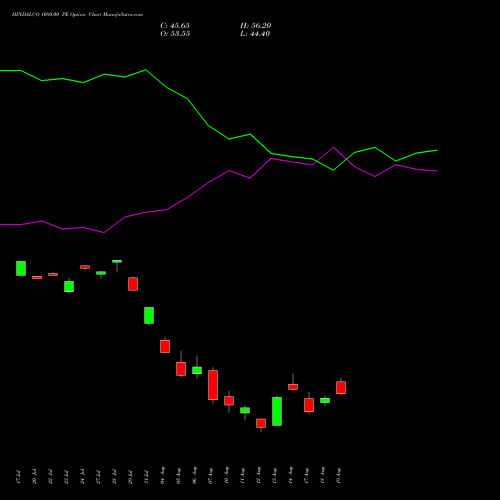500x500 pixels.
Task: Select the red candlestick above 04 Aug
Action: 165,346
